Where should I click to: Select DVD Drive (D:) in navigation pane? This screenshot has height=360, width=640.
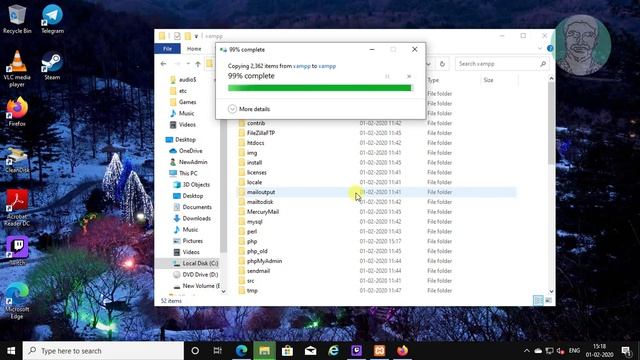(x=195, y=275)
